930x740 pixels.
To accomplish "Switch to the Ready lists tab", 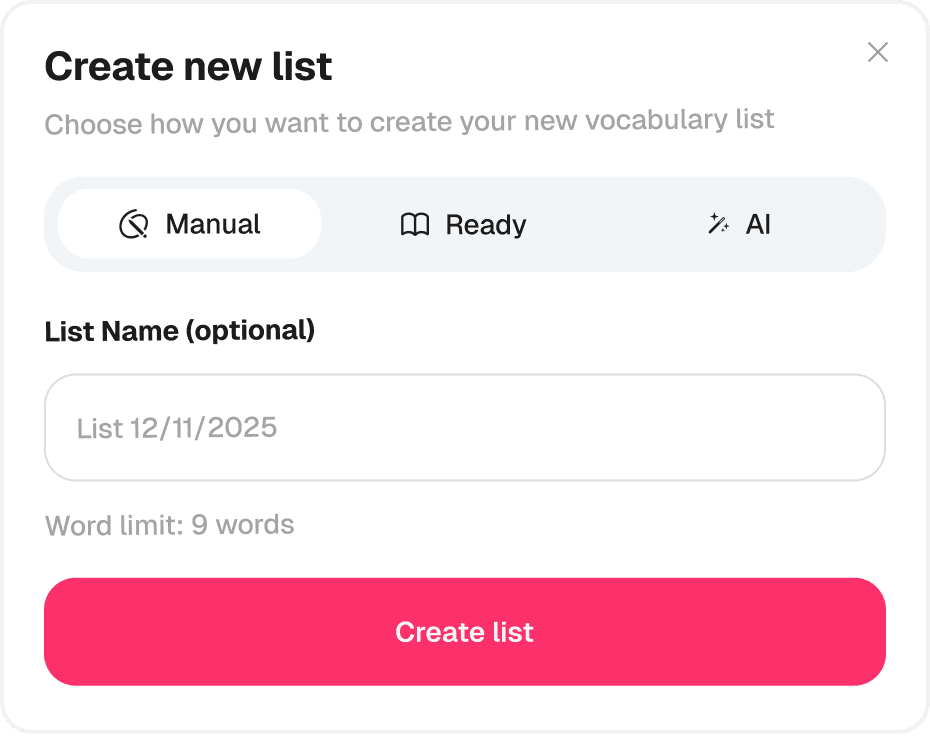I will click(464, 224).
